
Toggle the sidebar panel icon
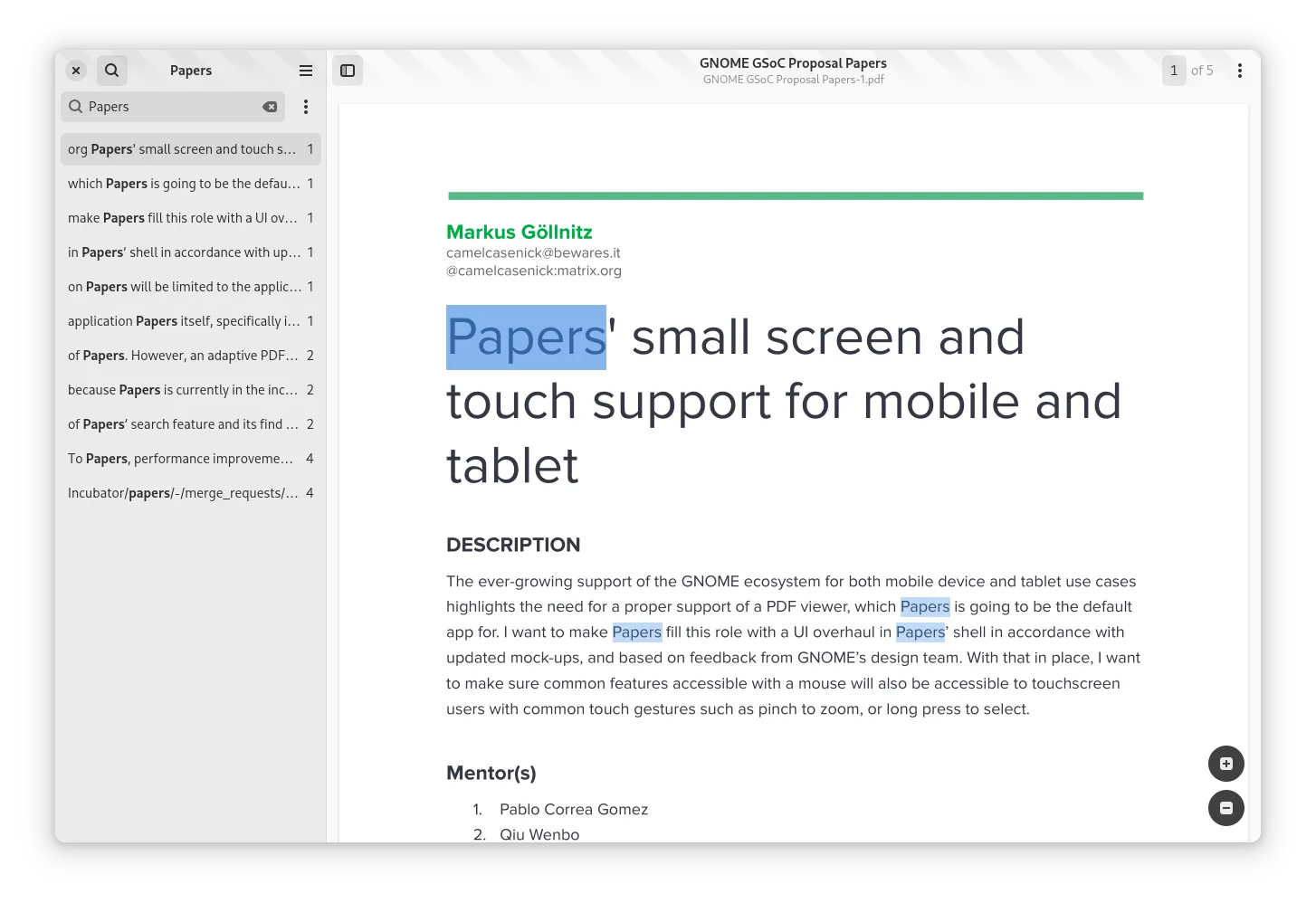click(348, 71)
